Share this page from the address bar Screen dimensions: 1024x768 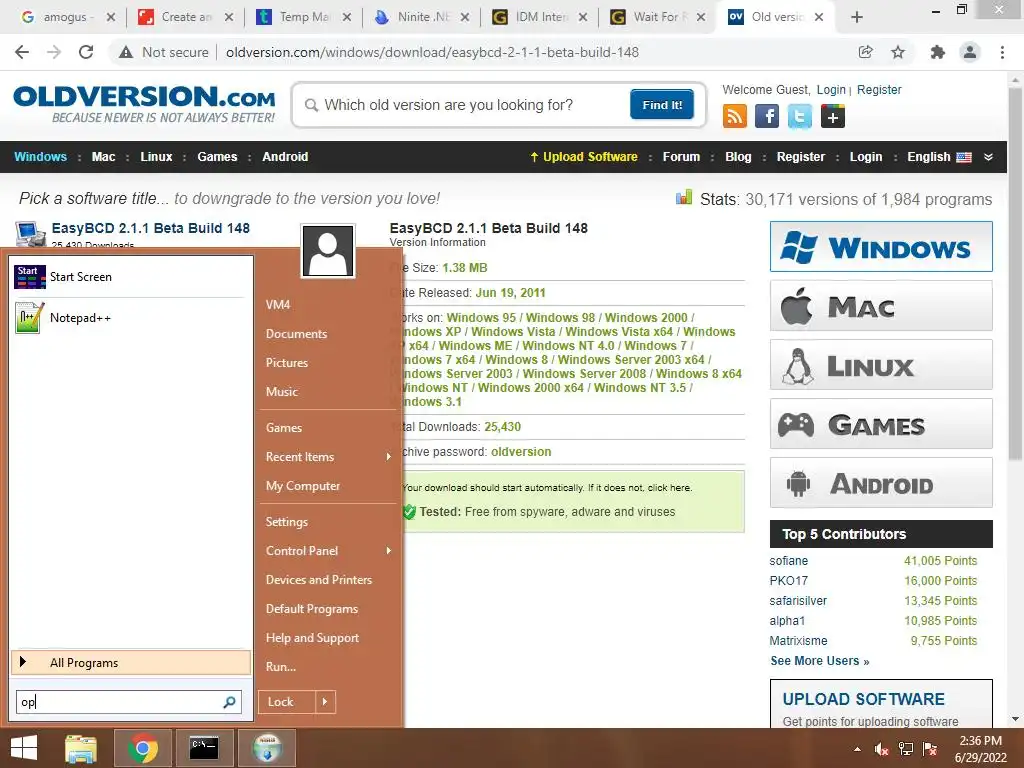point(865,52)
